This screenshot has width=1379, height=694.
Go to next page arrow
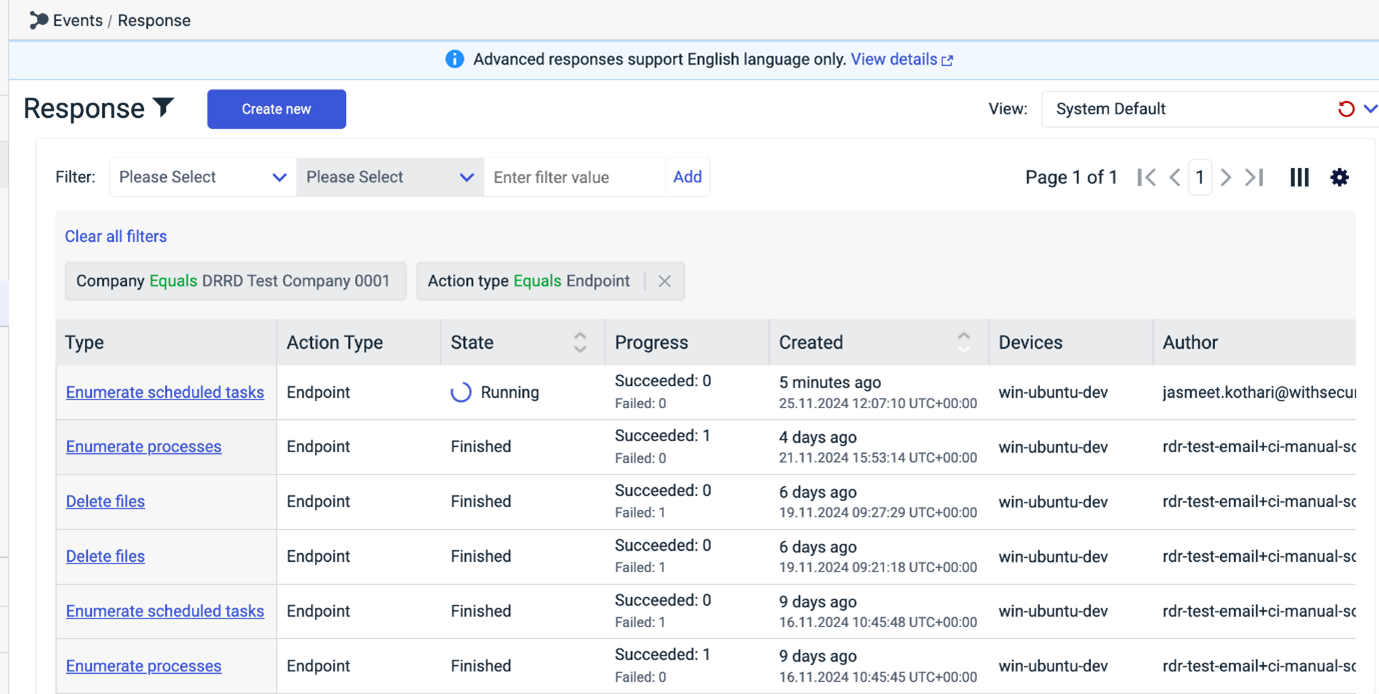tap(1226, 177)
